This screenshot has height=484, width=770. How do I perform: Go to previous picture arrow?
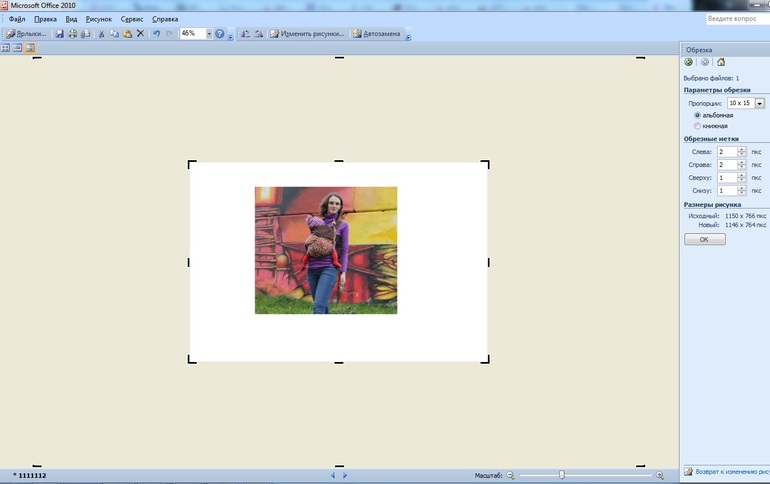point(333,475)
